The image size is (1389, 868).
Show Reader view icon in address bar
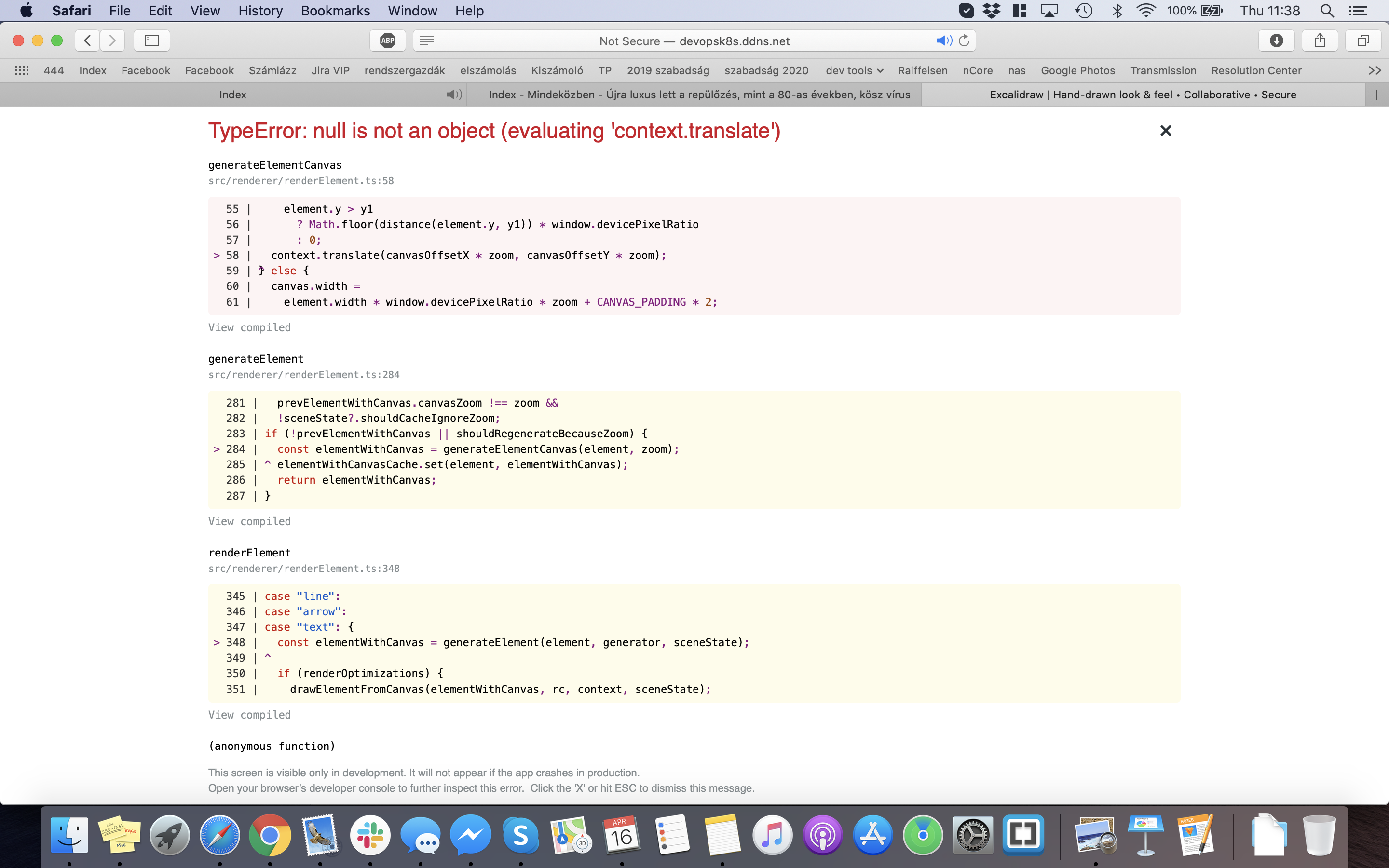pyautogui.click(x=427, y=41)
